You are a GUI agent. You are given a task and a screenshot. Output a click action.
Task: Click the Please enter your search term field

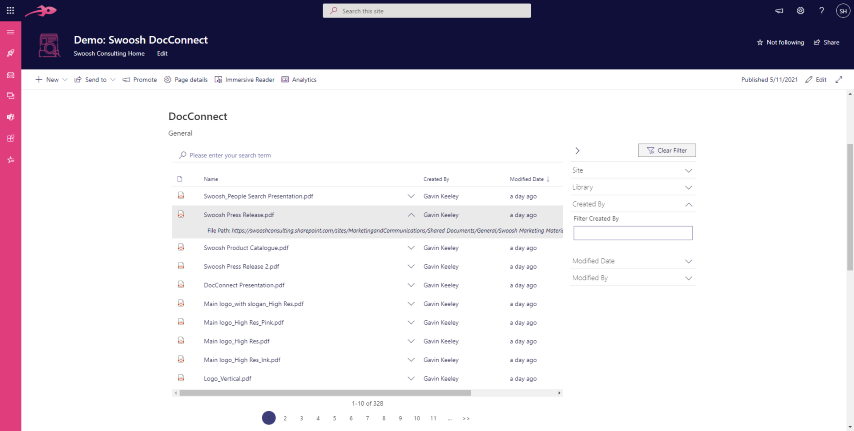pos(368,155)
